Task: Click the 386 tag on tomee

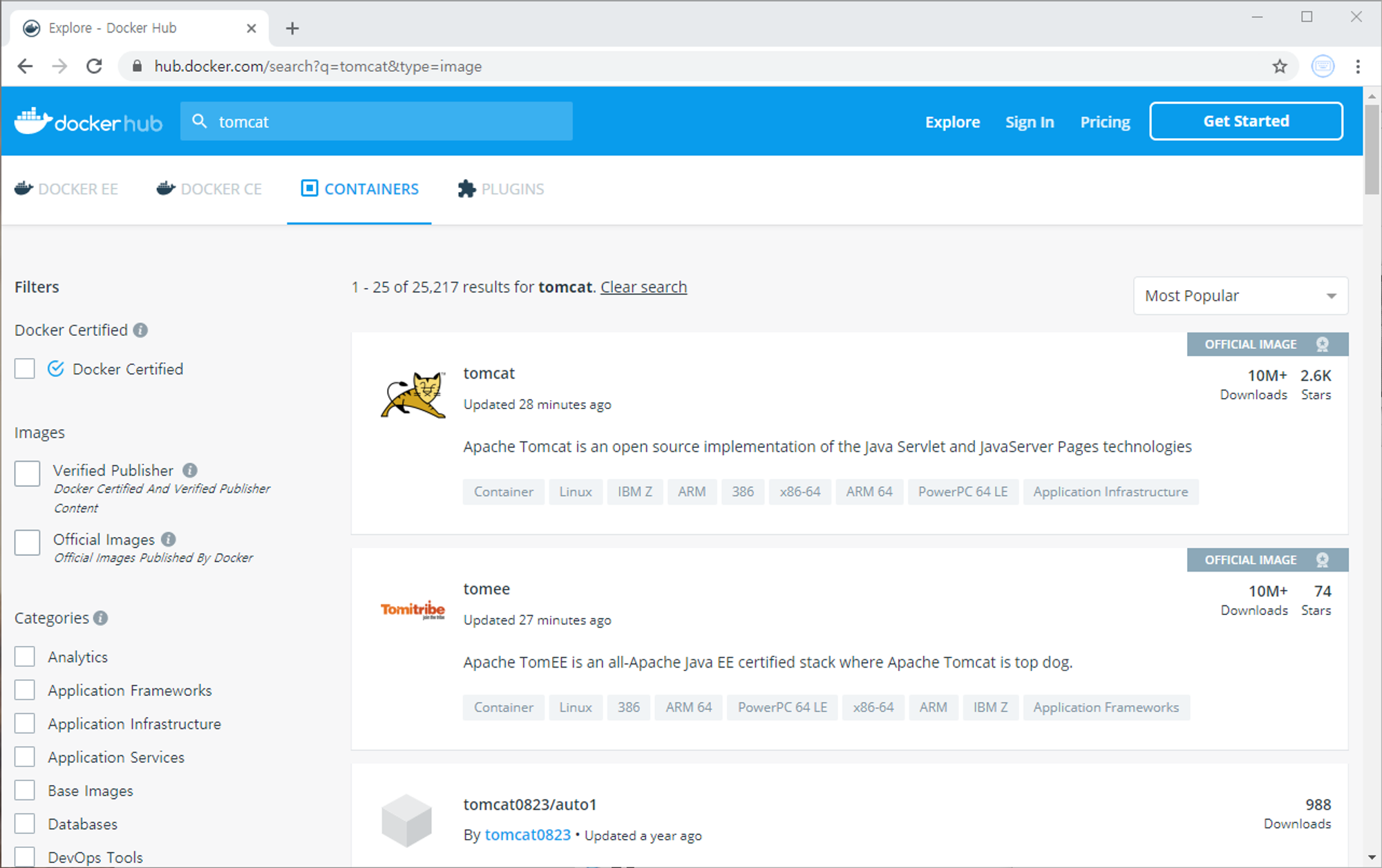Action: 628,707
